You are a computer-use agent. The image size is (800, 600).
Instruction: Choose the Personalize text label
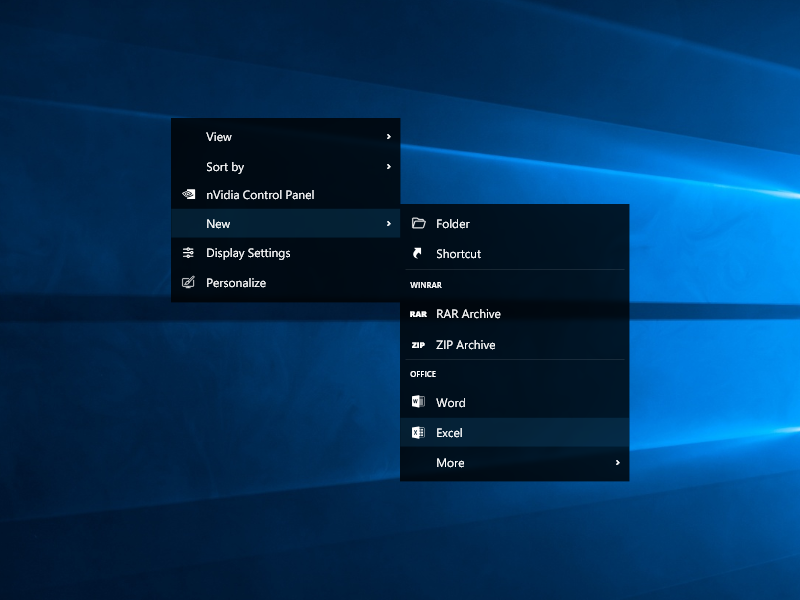coord(236,283)
